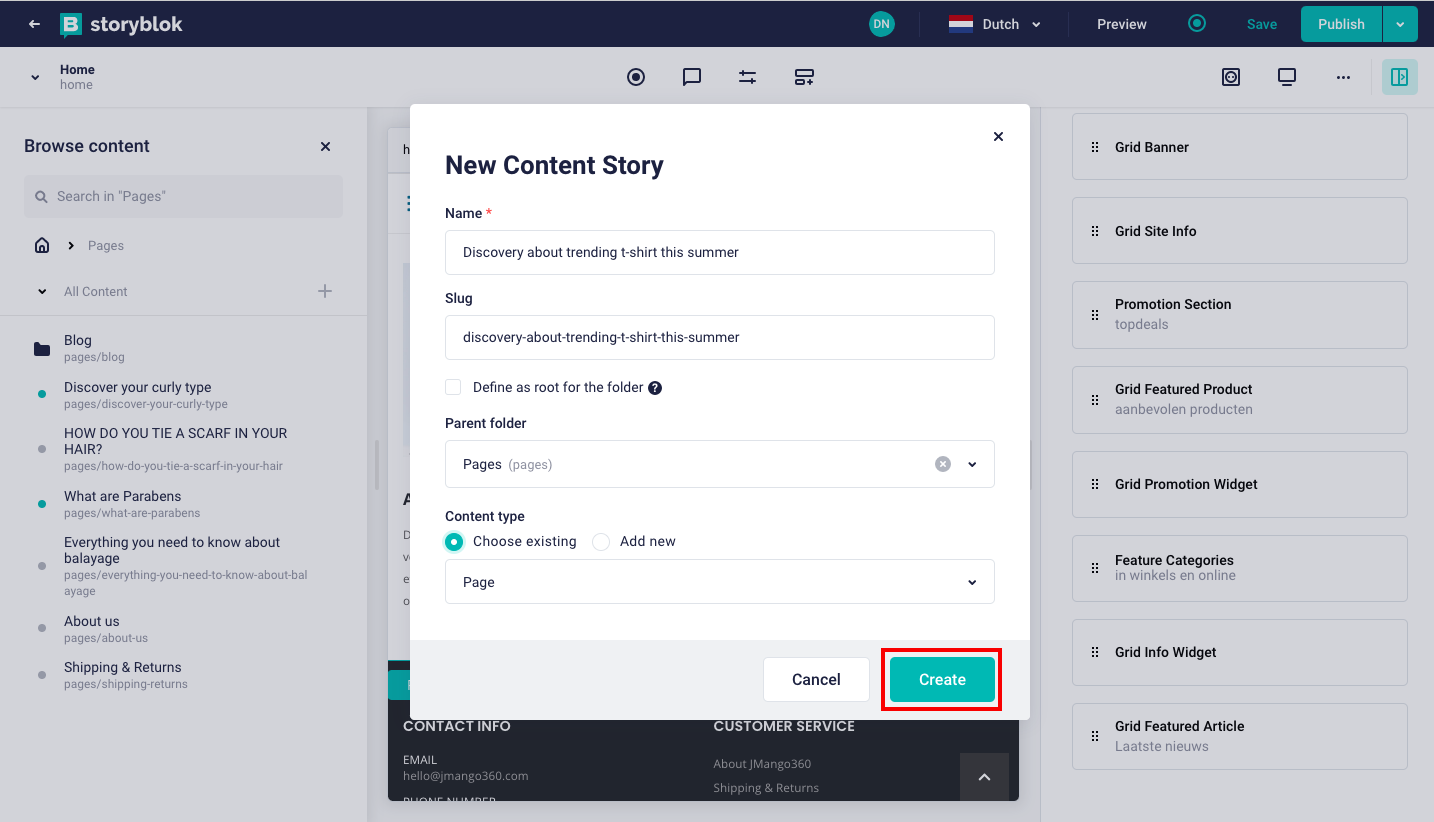Open the Page content type dropdown
The image size is (1434, 822).
click(x=719, y=582)
